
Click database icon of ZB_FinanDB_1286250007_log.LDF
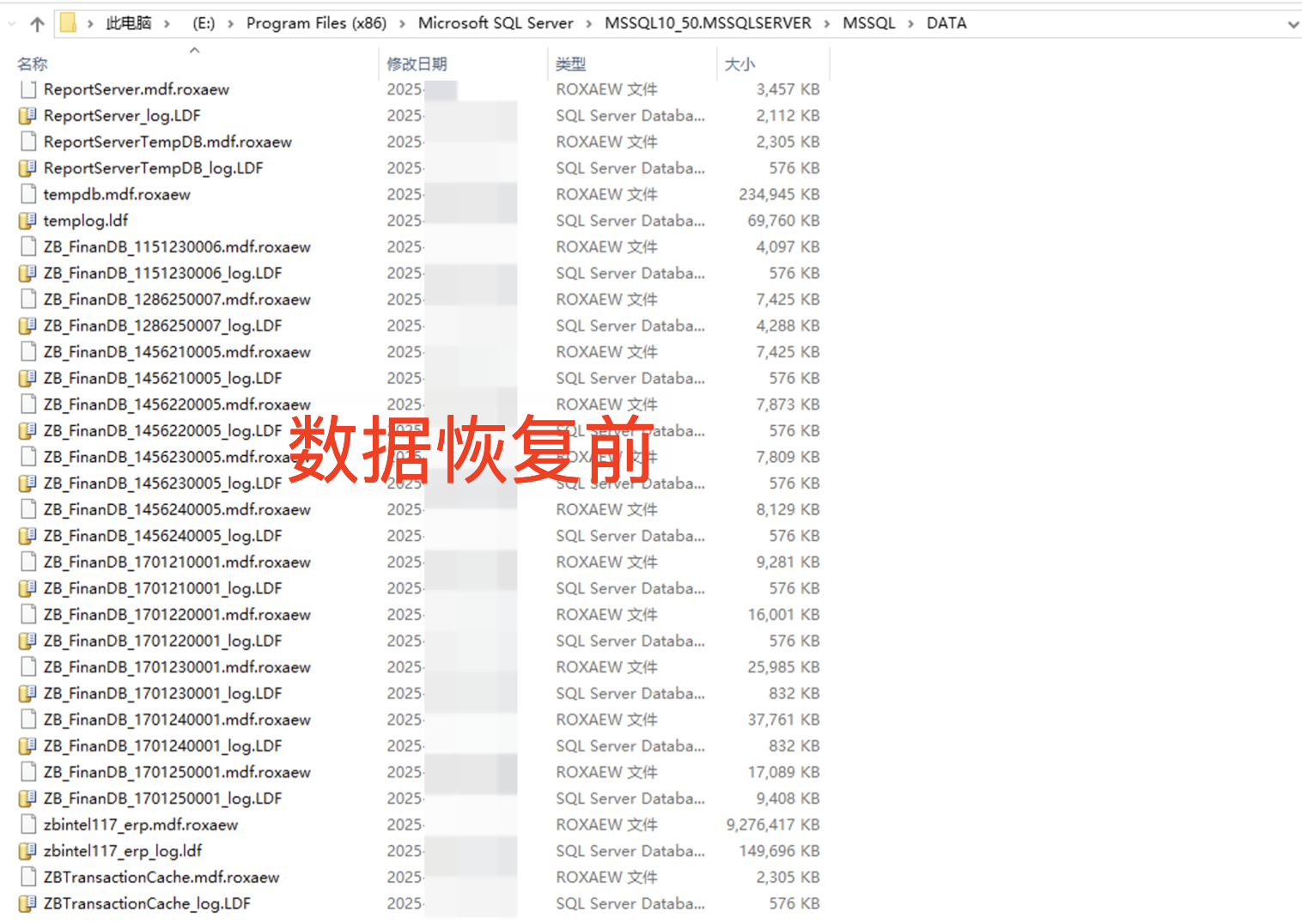coord(27,325)
